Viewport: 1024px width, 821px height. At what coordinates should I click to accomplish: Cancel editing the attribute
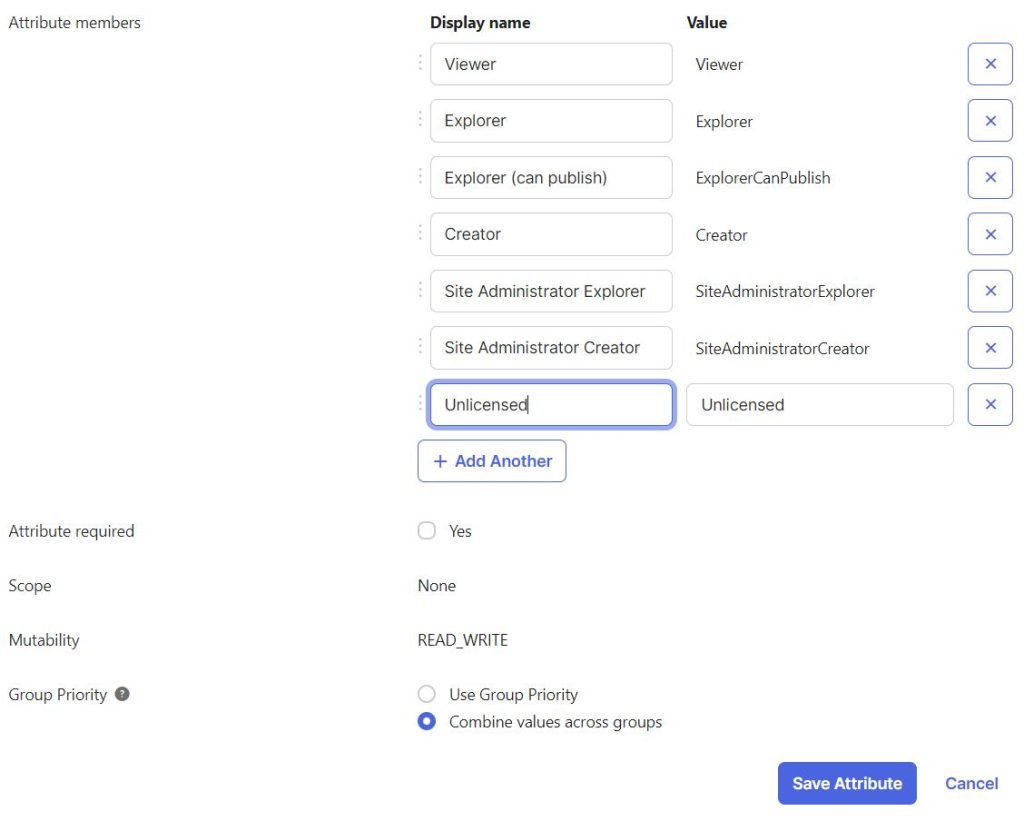(971, 783)
